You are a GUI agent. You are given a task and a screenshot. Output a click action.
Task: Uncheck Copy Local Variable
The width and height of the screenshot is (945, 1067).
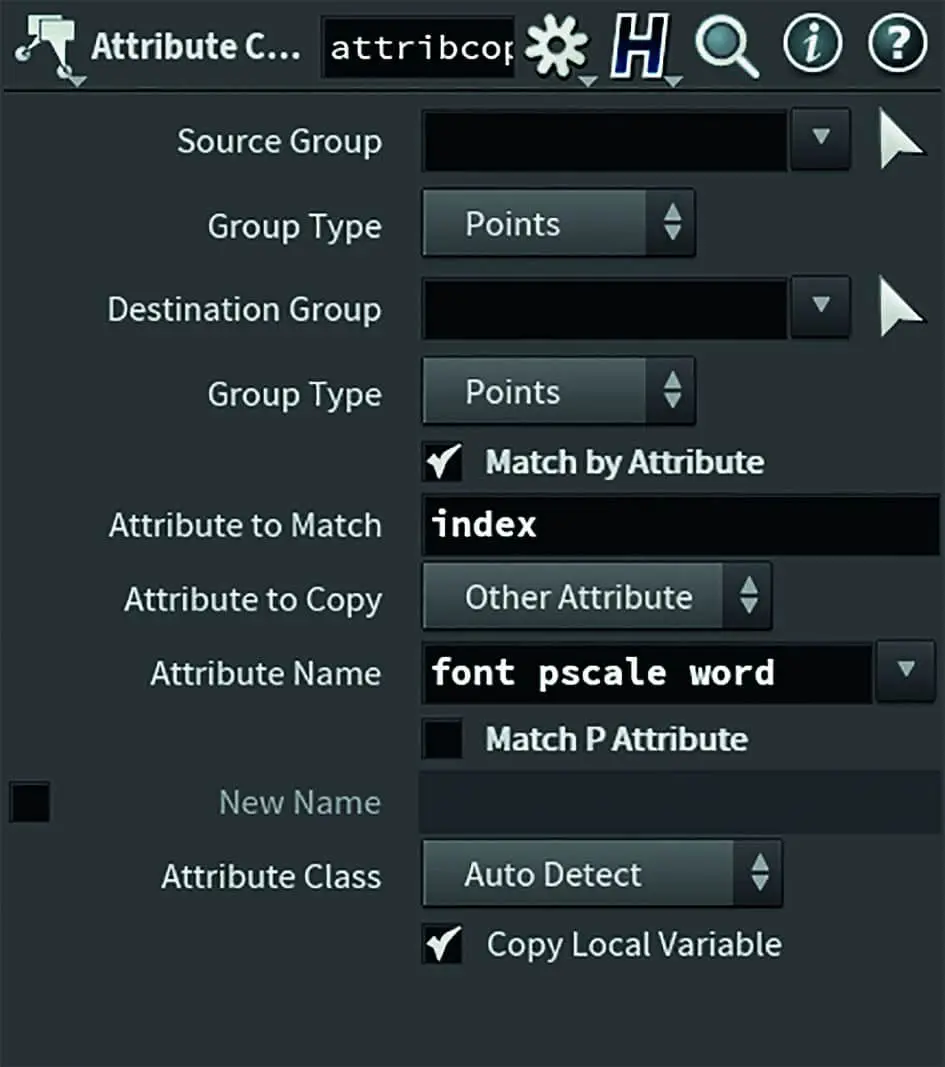[443, 944]
